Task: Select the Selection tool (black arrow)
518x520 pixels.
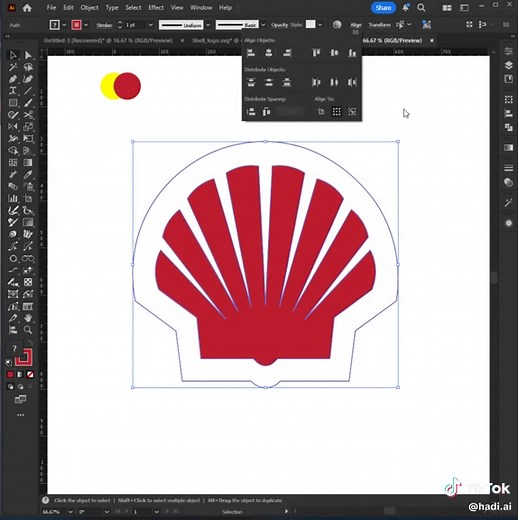Action: click(x=13, y=55)
